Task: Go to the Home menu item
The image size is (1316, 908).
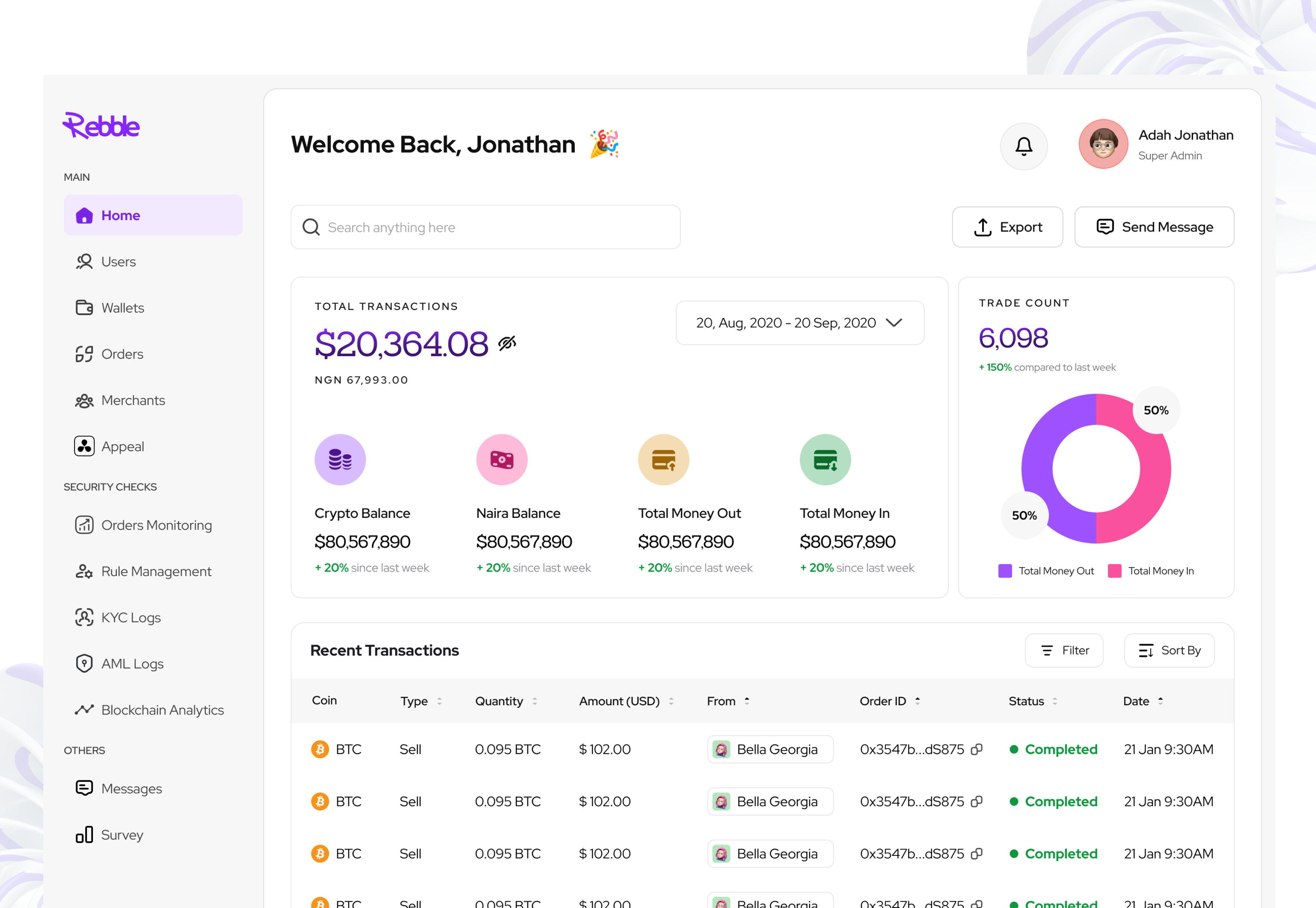Action: coord(153,215)
